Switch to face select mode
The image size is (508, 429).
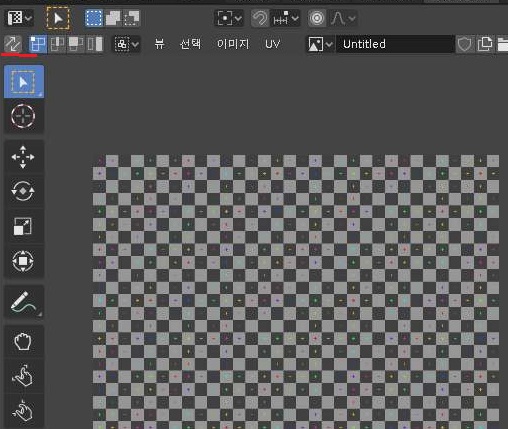click(76, 44)
